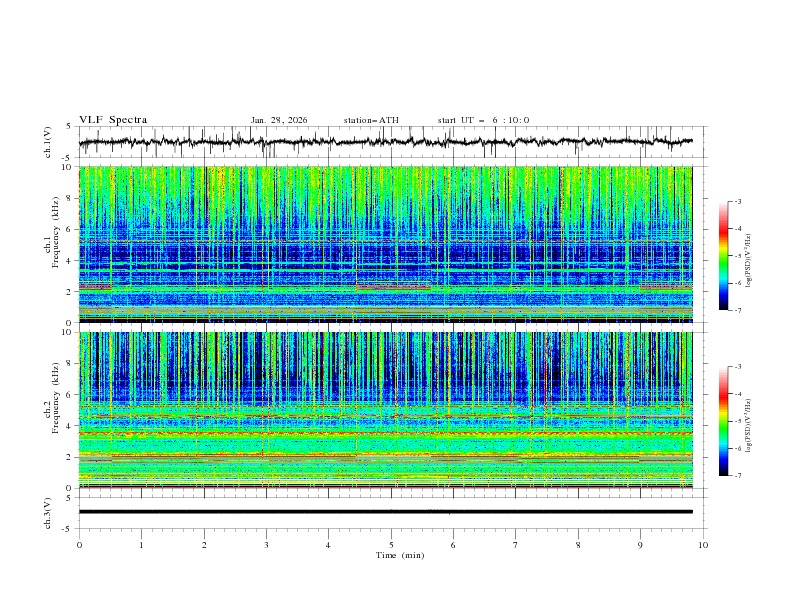The width and height of the screenshot is (792, 612).
Task: Click the upper PSD color scale bar
Action: (x=723, y=256)
